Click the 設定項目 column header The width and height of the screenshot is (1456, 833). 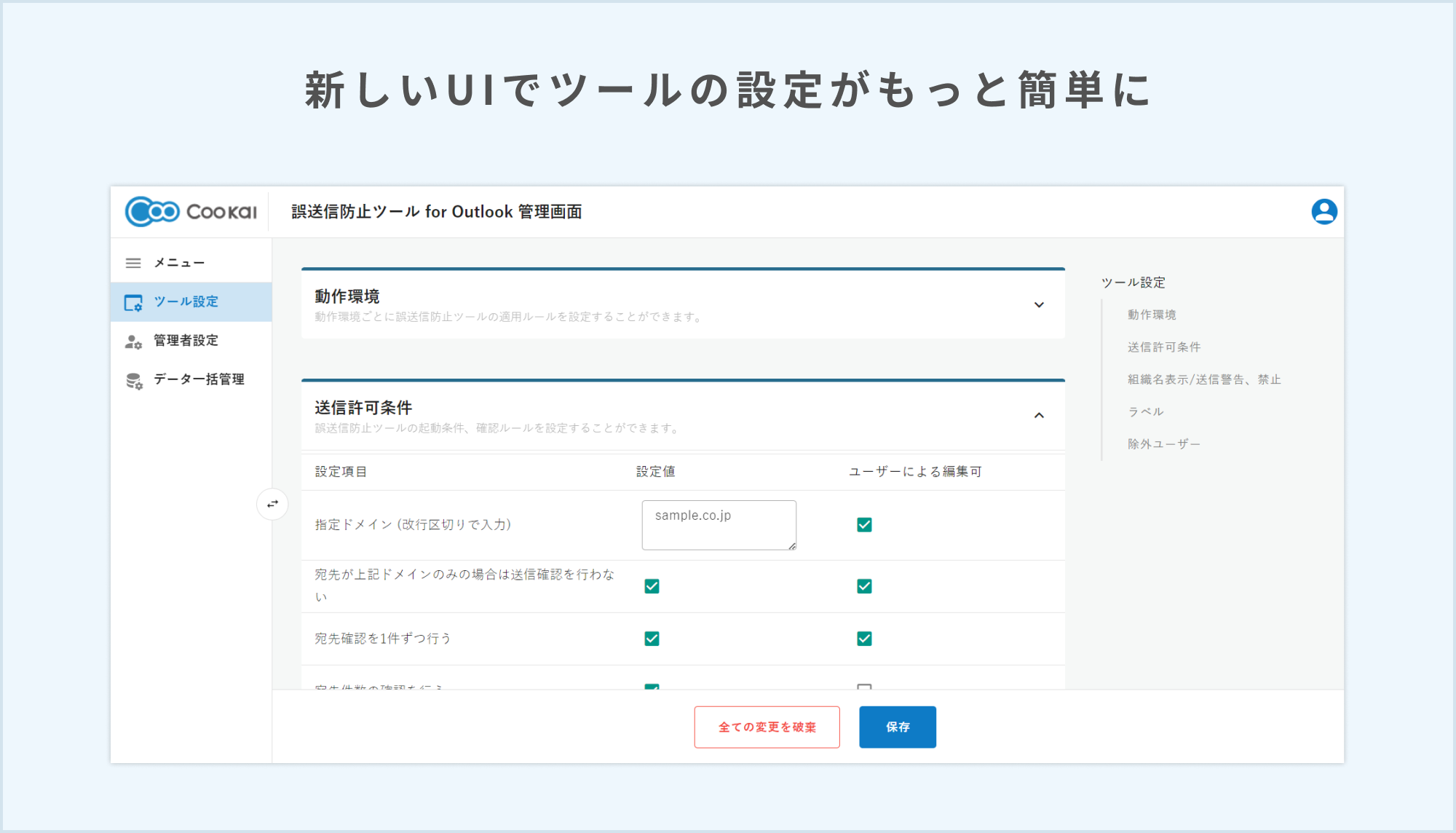click(x=341, y=472)
